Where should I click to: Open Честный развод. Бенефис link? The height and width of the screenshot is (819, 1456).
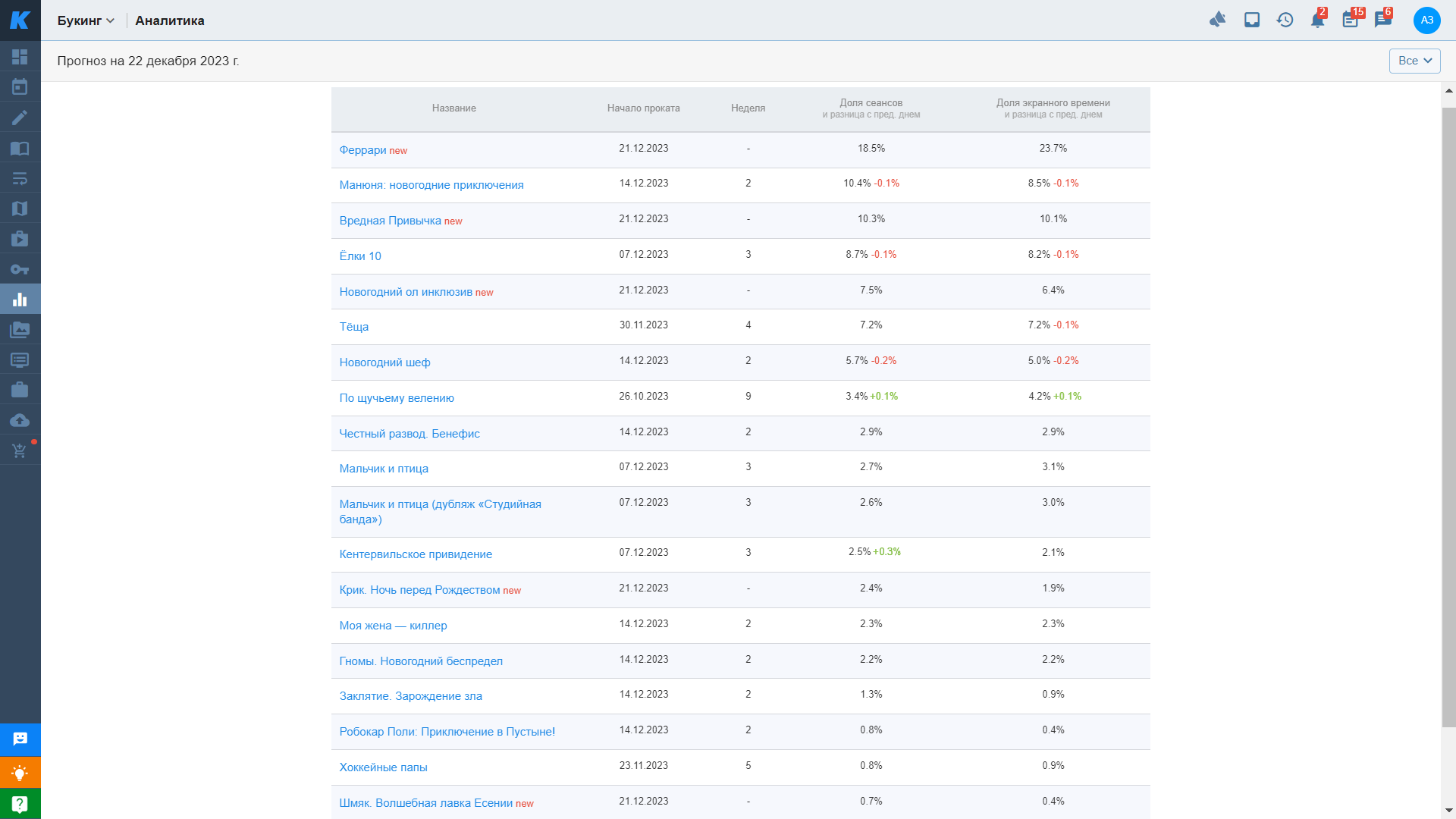point(409,434)
